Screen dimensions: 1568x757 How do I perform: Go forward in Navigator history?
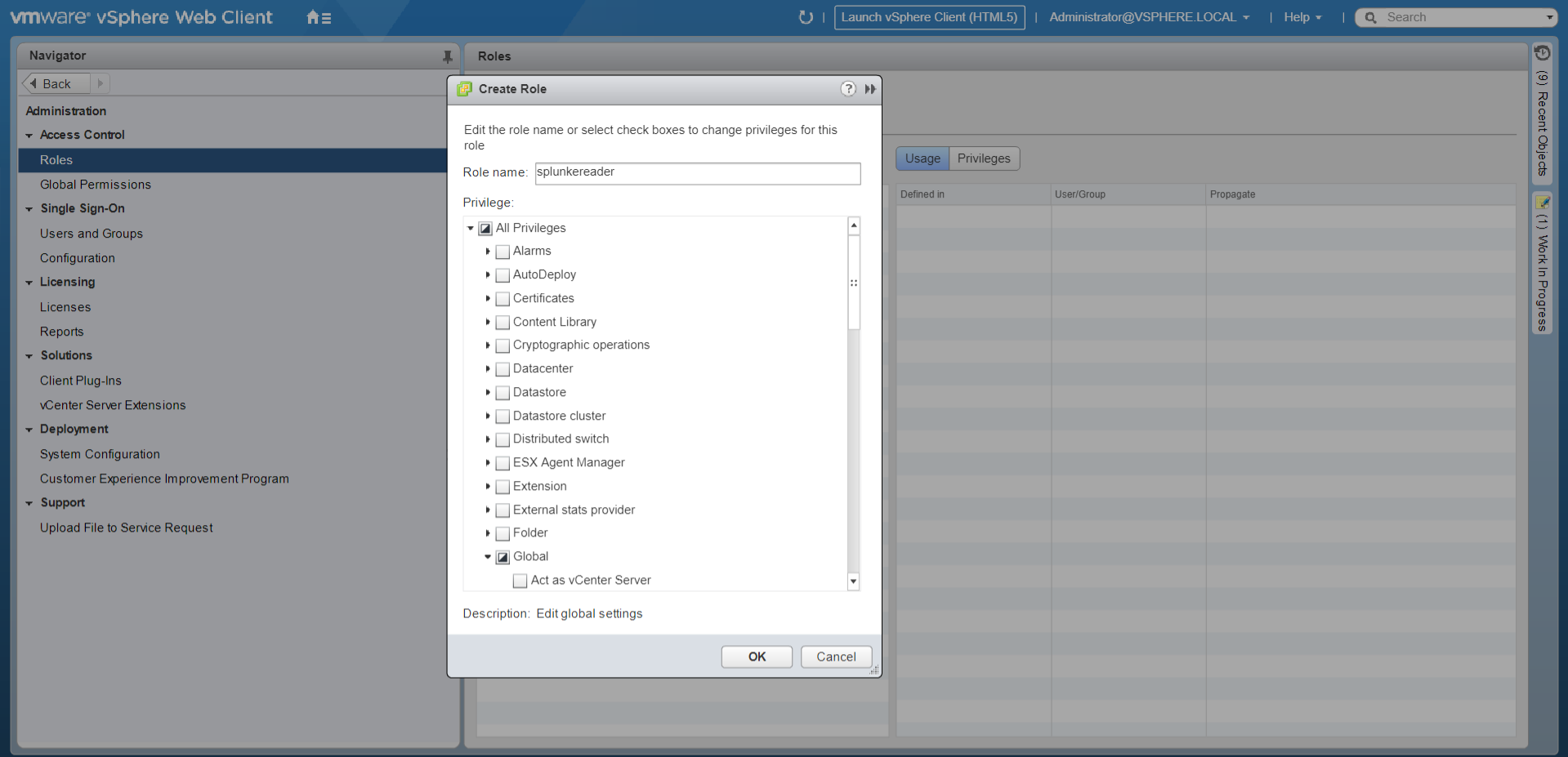coord(100,83)
